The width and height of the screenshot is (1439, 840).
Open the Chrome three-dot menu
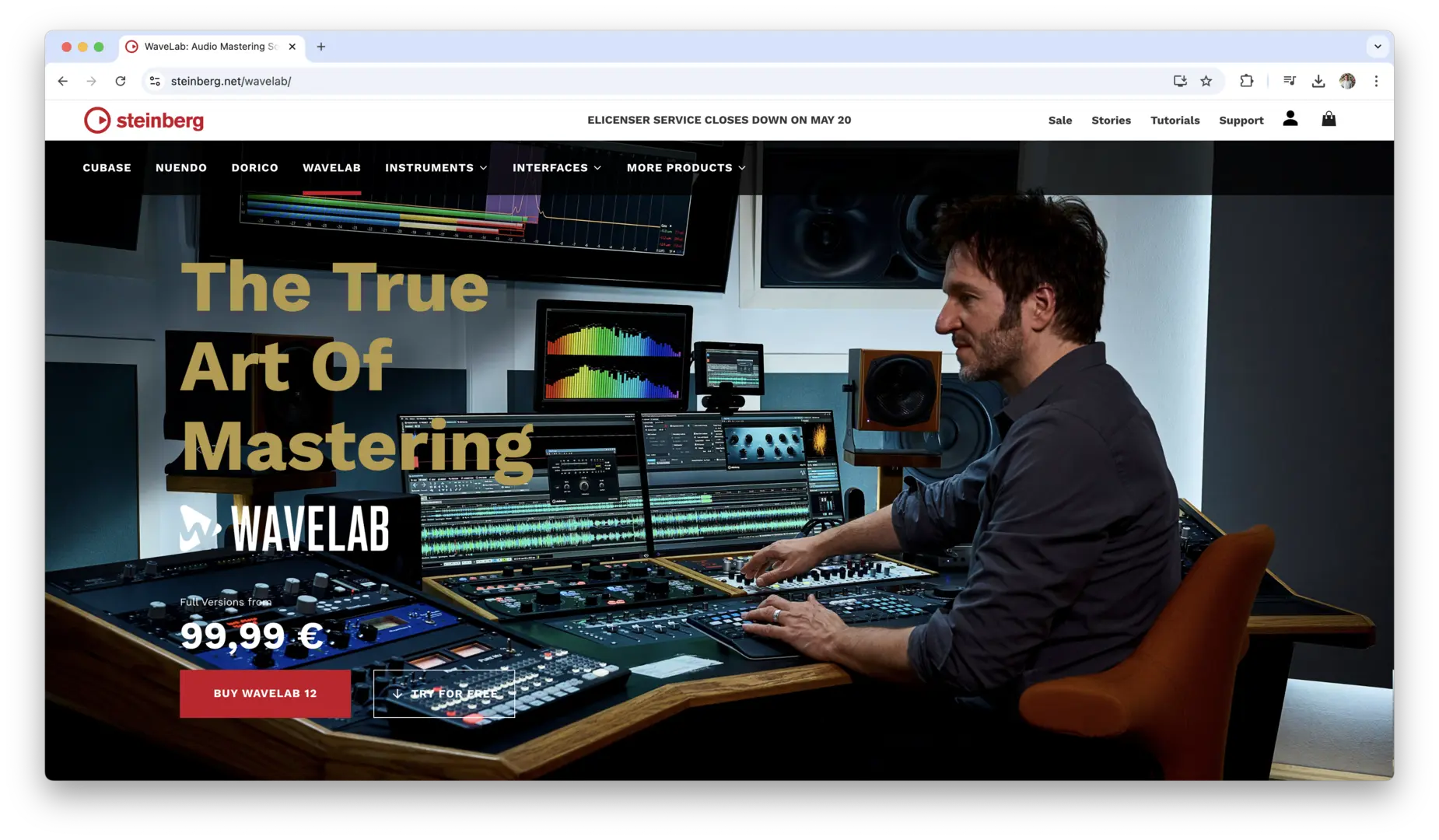click(1376, 81)
